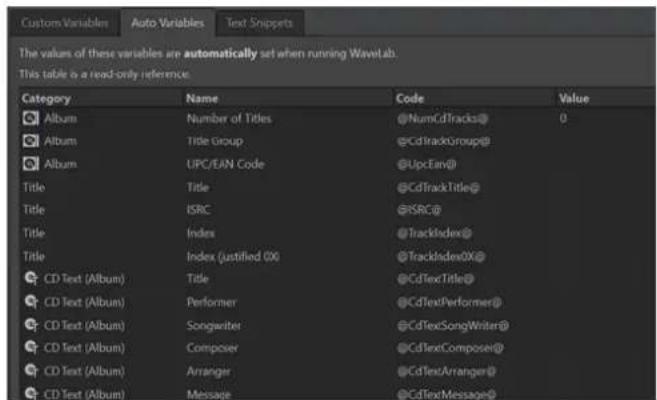657x400 pixels.
Task: Click the @CdTextSongWriter@ code cell
Action: [453, 325]
